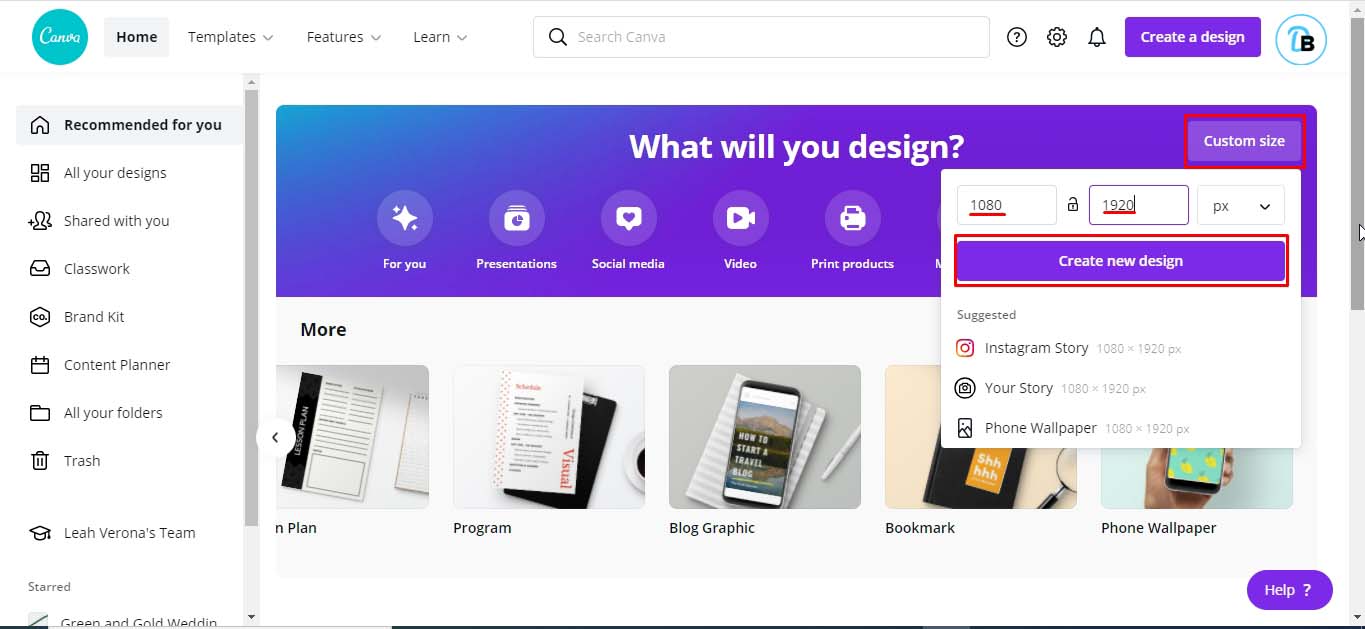Click the Custom size button
Viewport: 1365px width, 629px height.
tap(1244, 141)
